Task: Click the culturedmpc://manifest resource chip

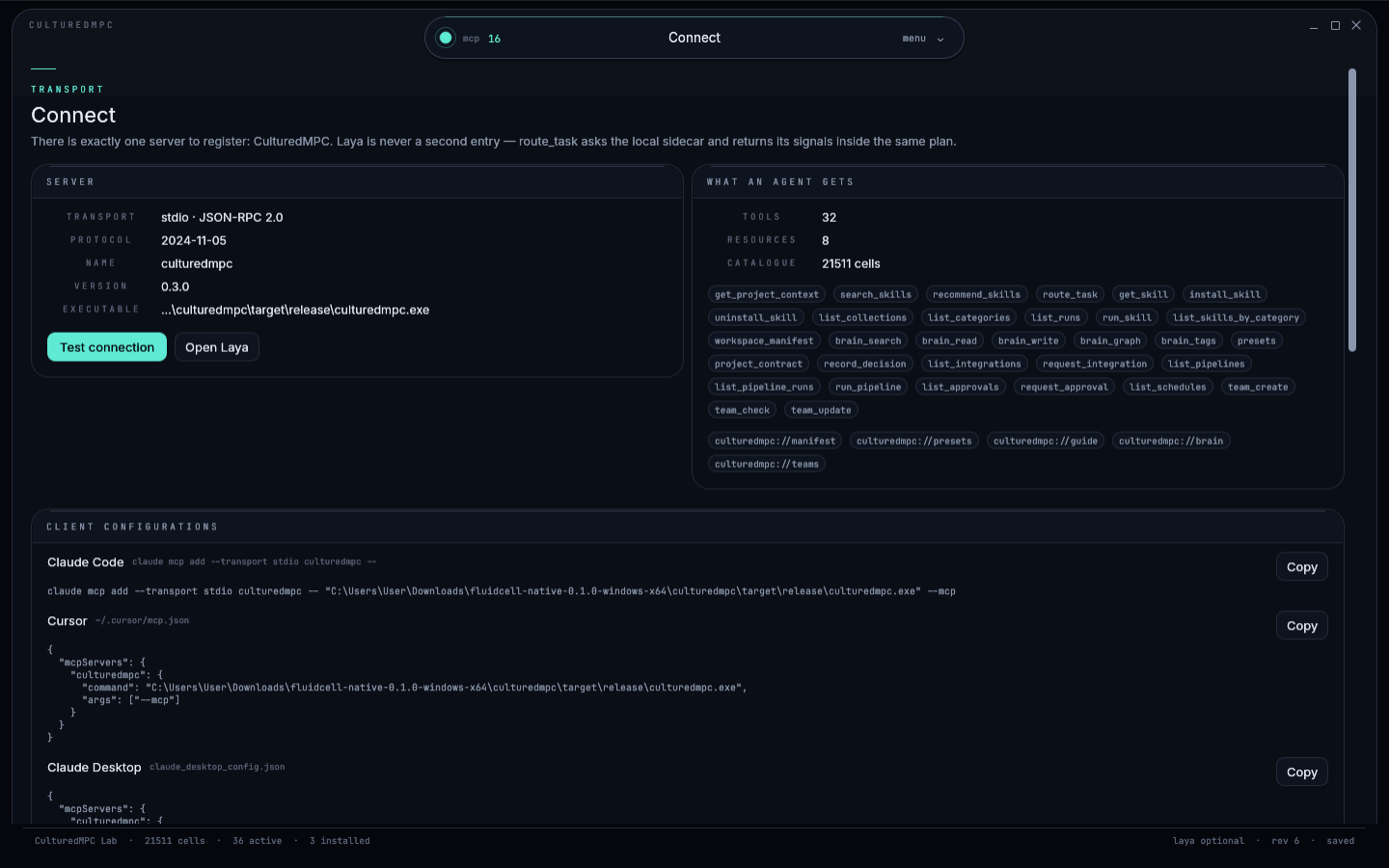Action: (776, 441)
